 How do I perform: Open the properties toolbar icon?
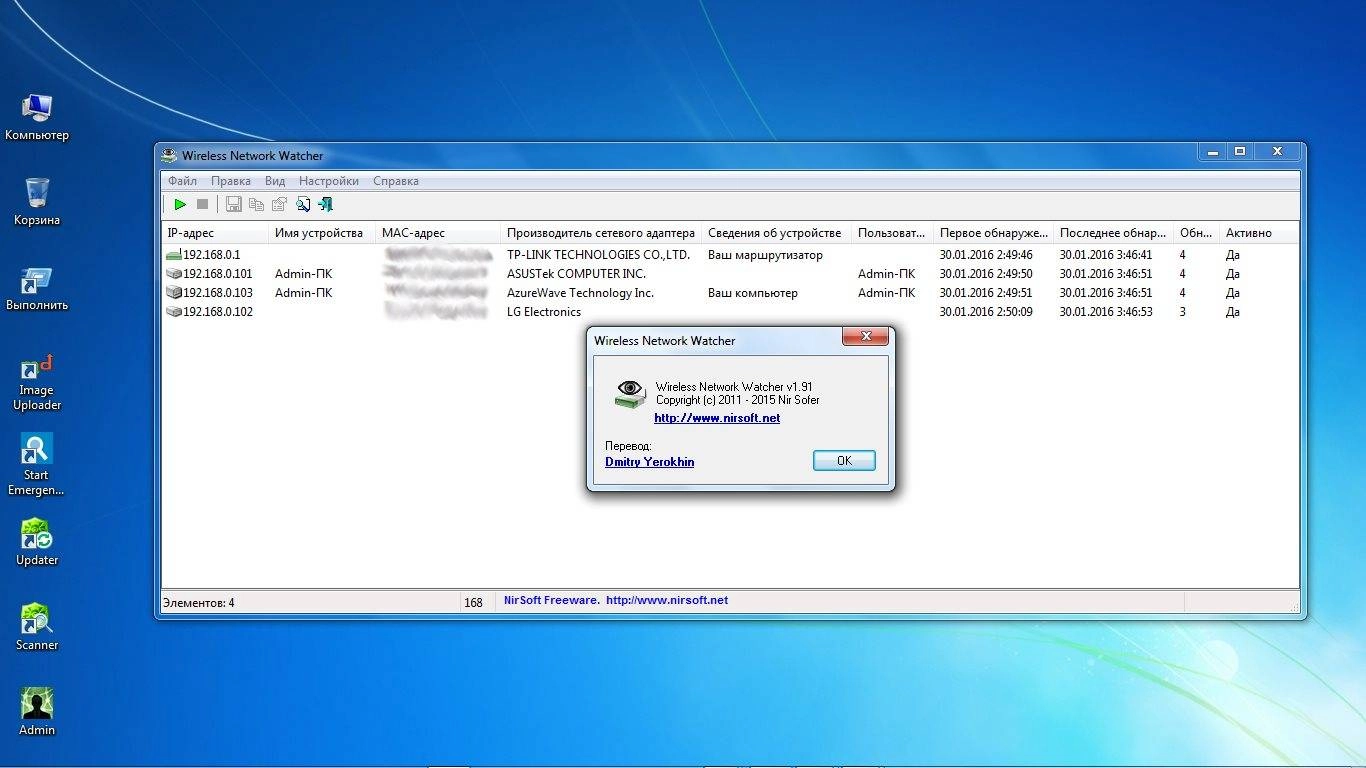click(x=279, y=204)
